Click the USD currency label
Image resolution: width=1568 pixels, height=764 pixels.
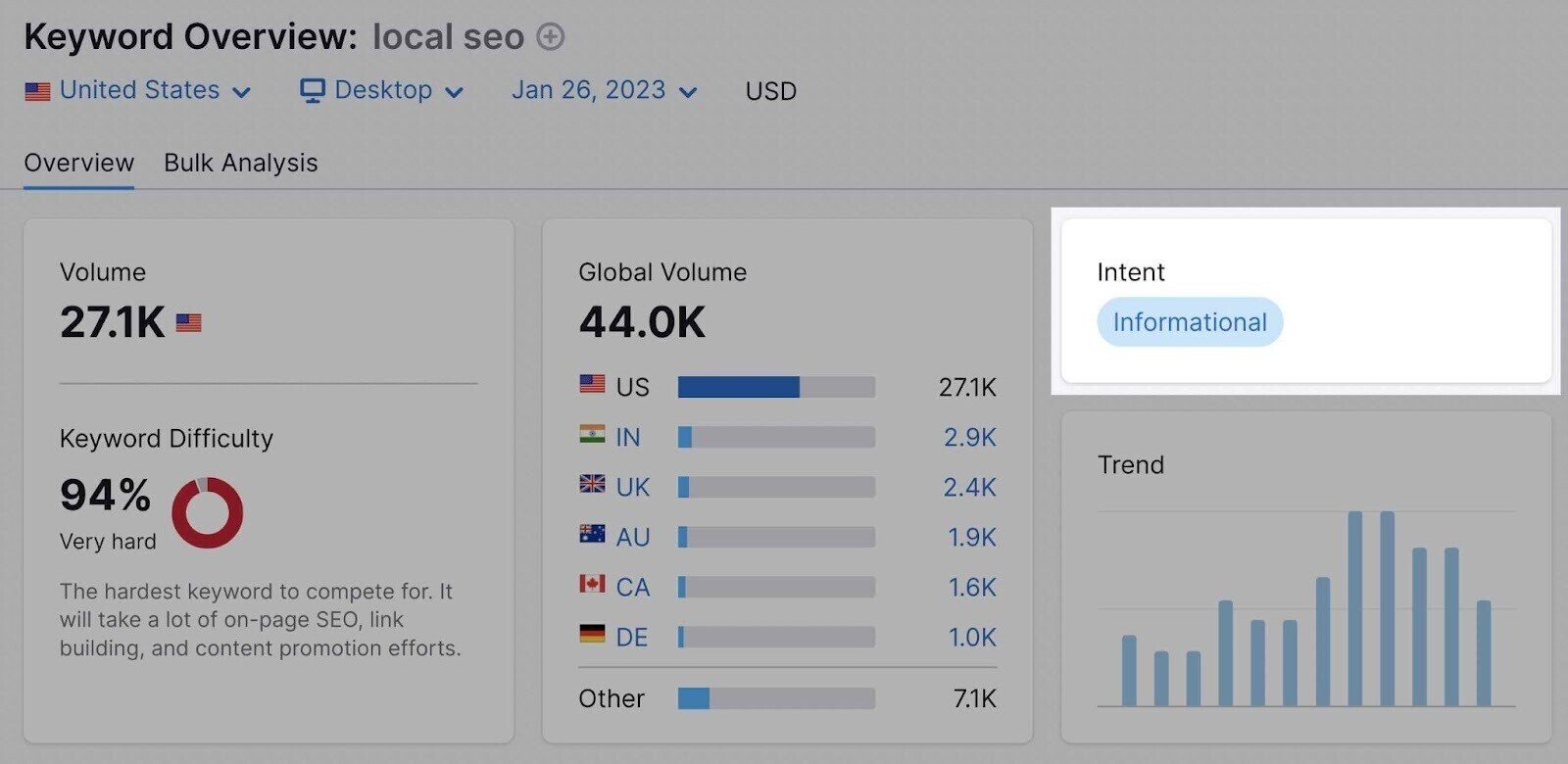coord(770,91)
